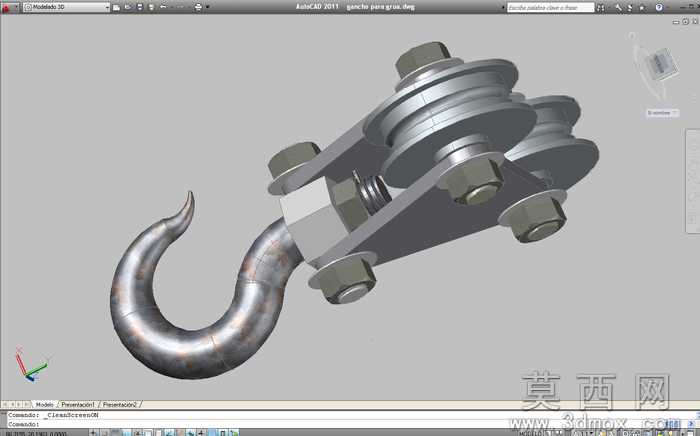Image resolution: width=700 pixels, height=436 pixels.
Task: Toggle Ortho mode in the status bar
Action: 126,432
